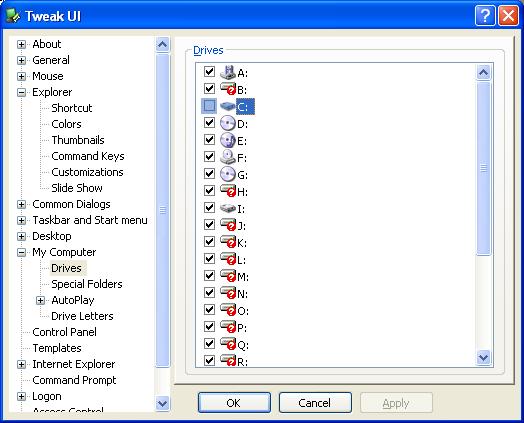The image size is (524, 423).
Task: Open the Control Panel tree item
Action: 64,332
